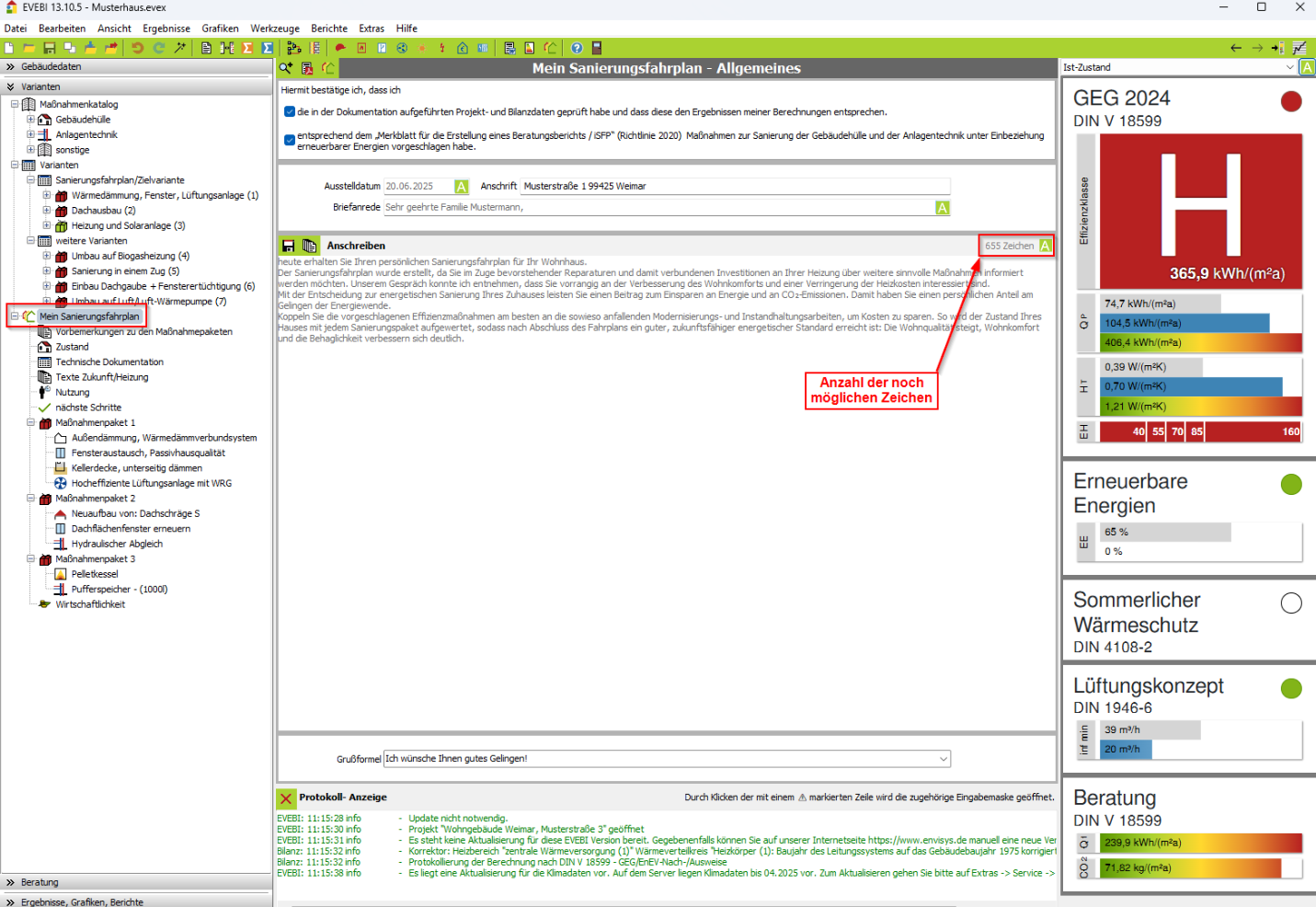Open the Werkzeuge menu
The image size is (1316, 907).
coord(275,29)
